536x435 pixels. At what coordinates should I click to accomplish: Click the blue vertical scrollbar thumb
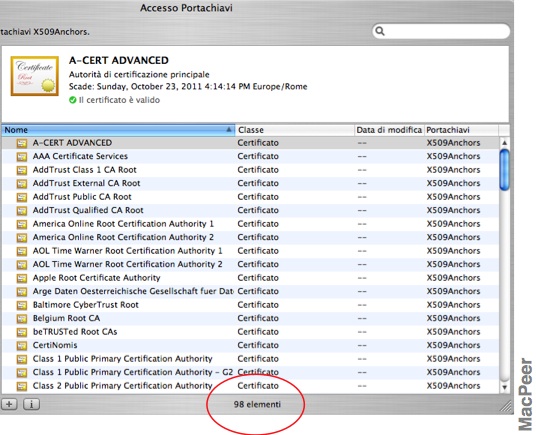click(505, 169)
